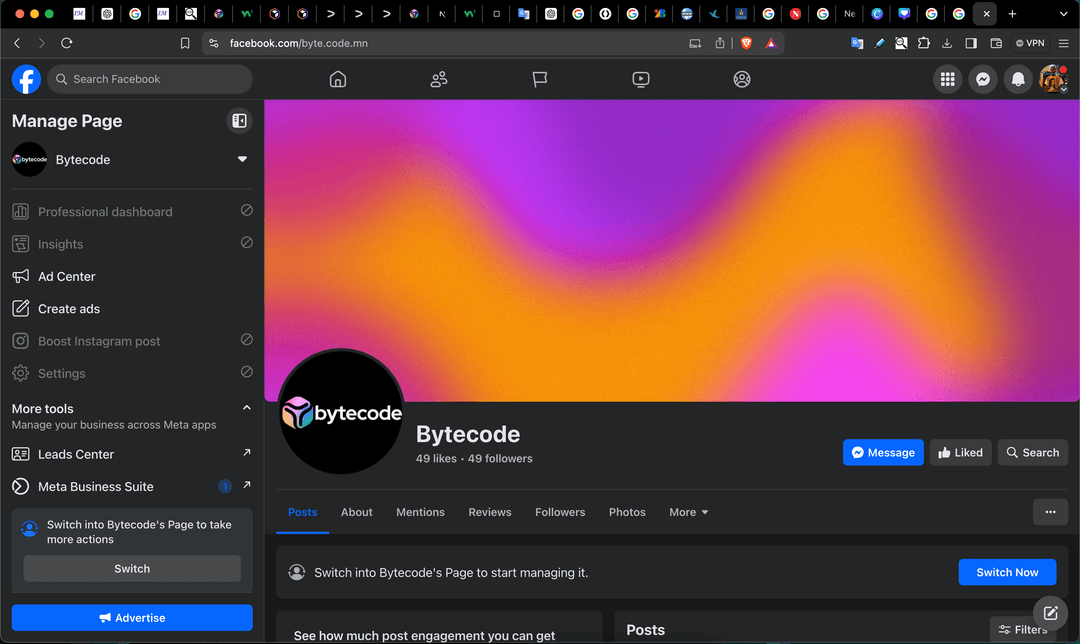Open the share icon in the address bar

[x=720, y=43]
